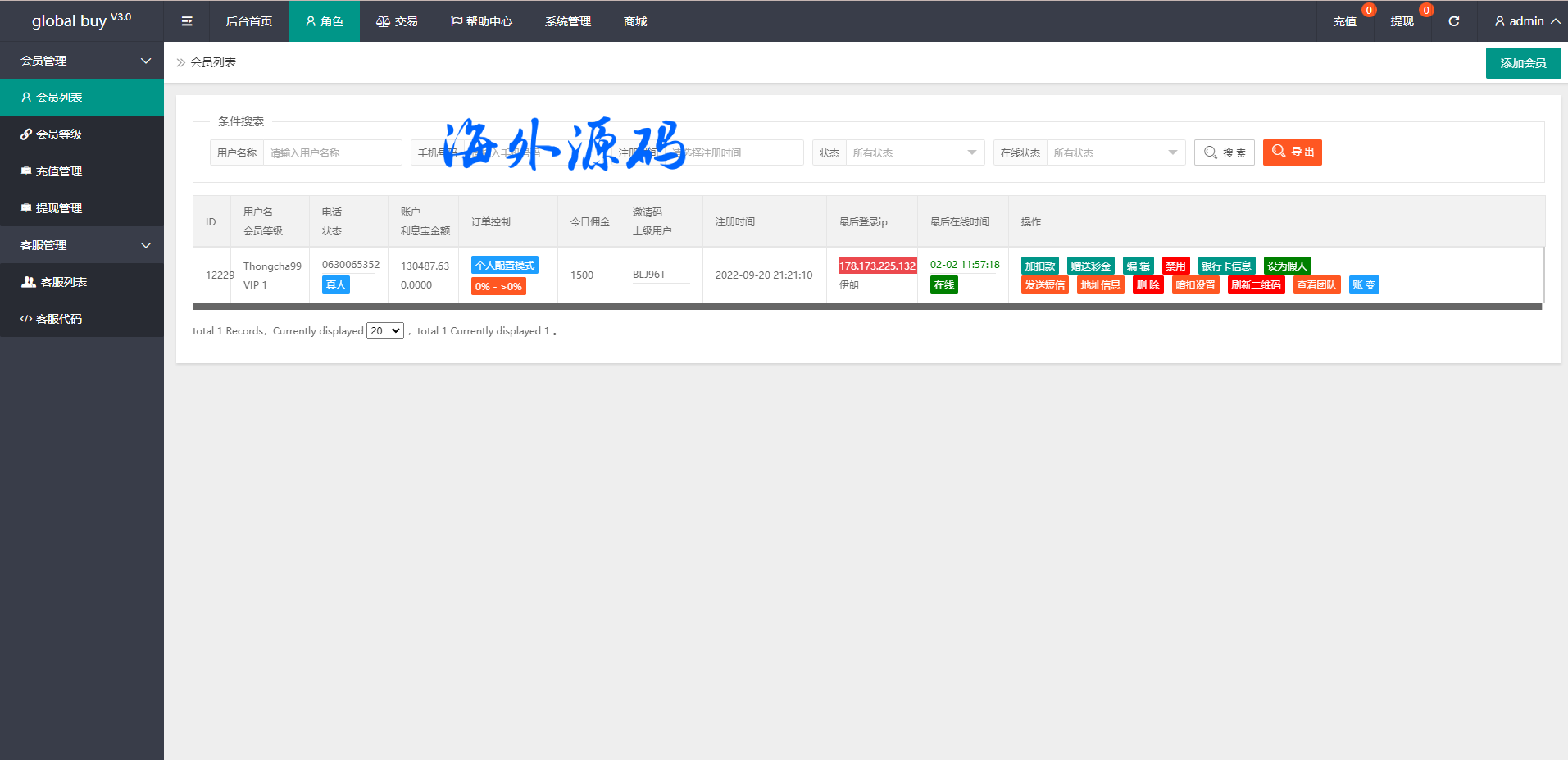Image resolution: width=1568 pixels, height=760 pixels.
Task: Open the 系统管理 top menu
Action: (x=567, y=21)
